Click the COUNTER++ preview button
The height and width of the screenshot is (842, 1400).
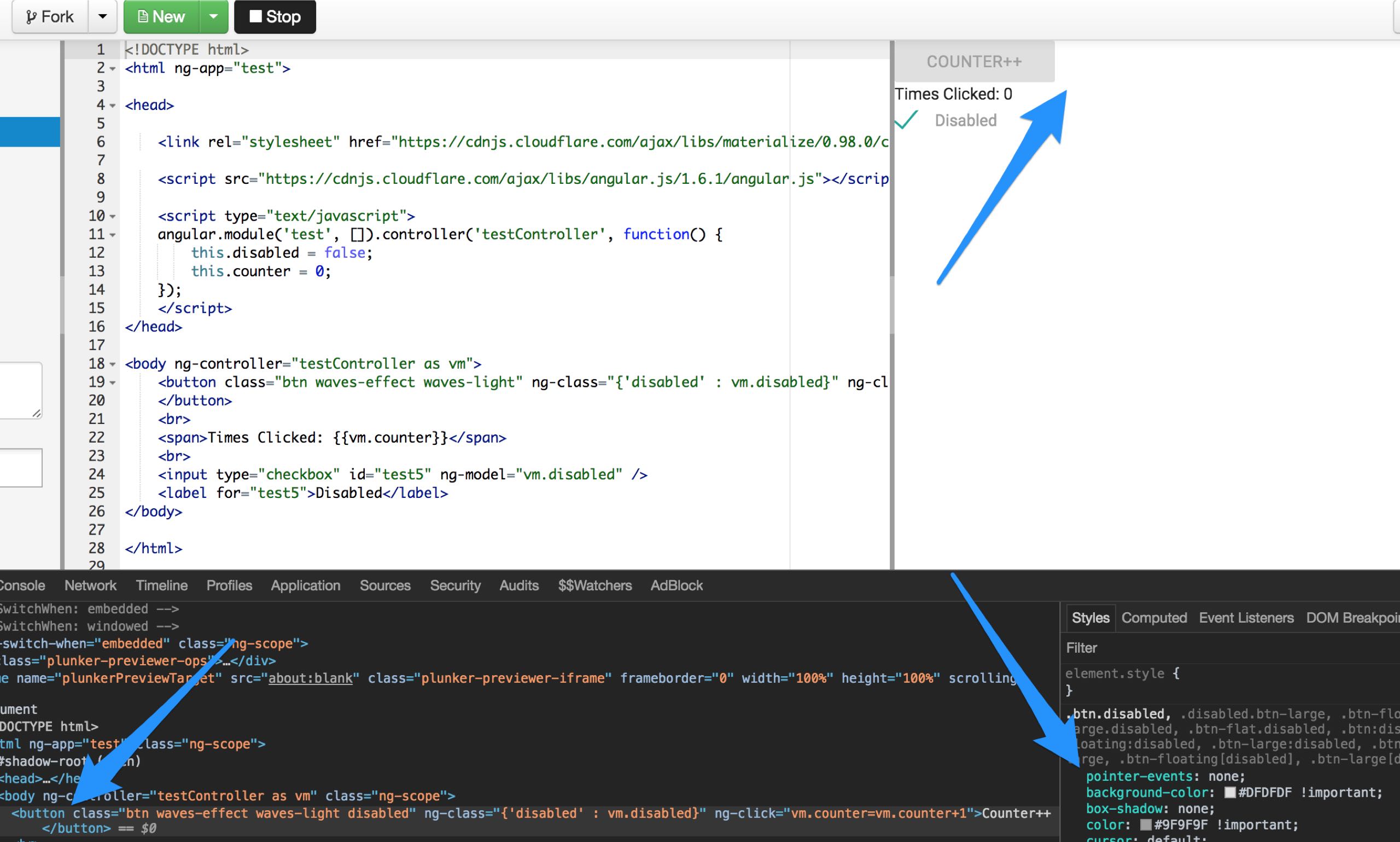click(x=973, y=61)
